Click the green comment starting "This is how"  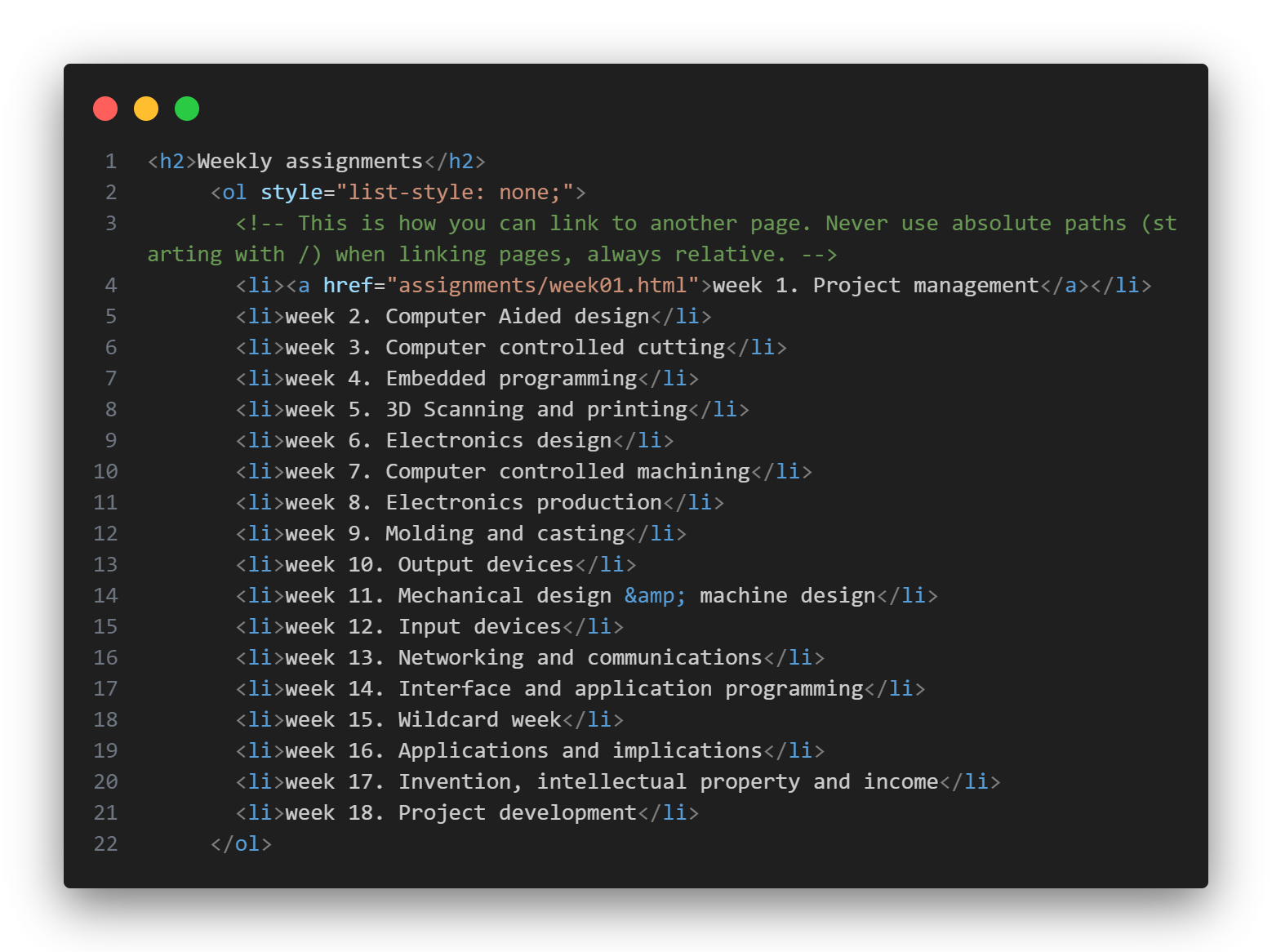(x=554, y=224)
